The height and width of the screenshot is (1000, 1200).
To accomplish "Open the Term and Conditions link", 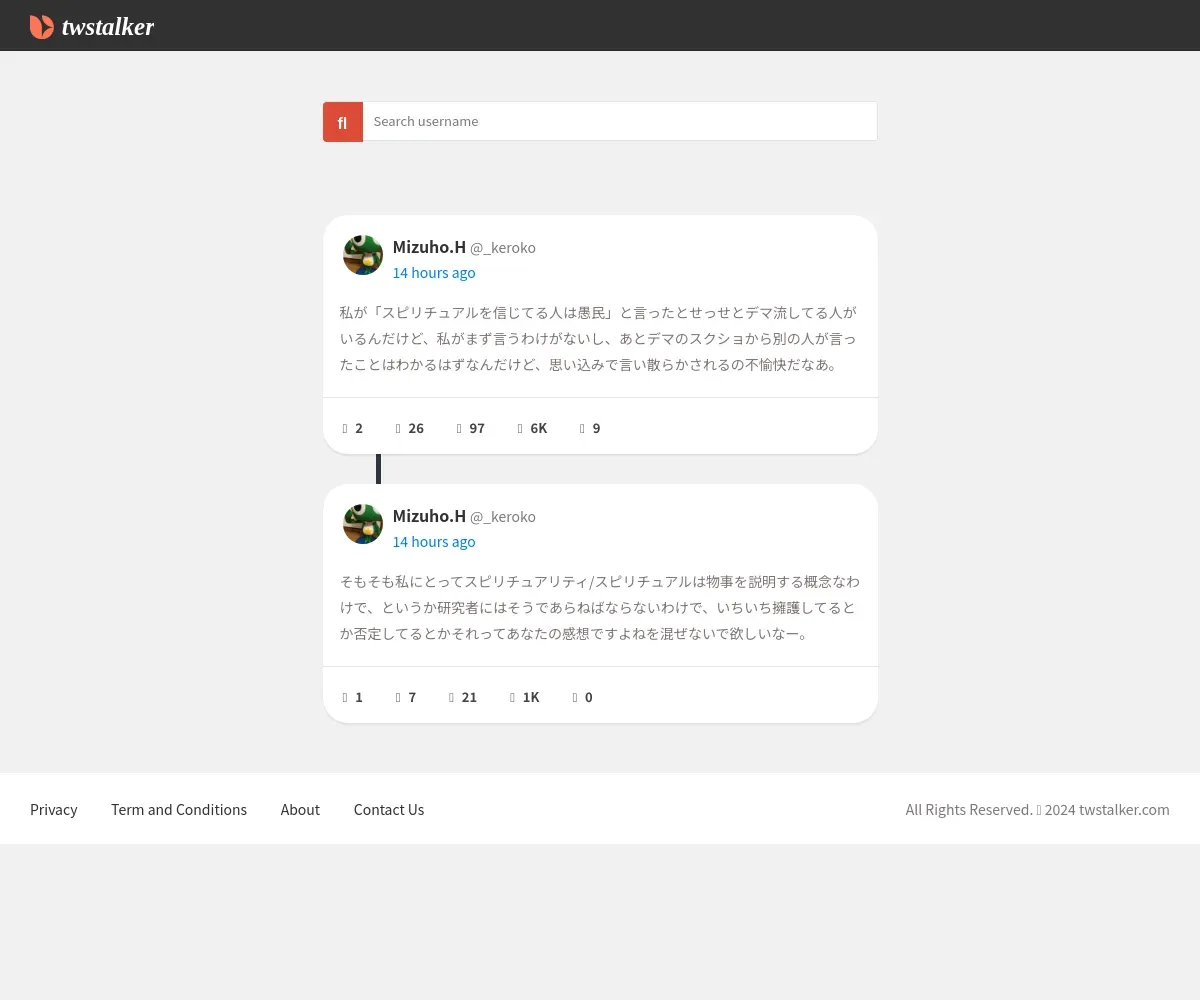I will tap(179, 810).
